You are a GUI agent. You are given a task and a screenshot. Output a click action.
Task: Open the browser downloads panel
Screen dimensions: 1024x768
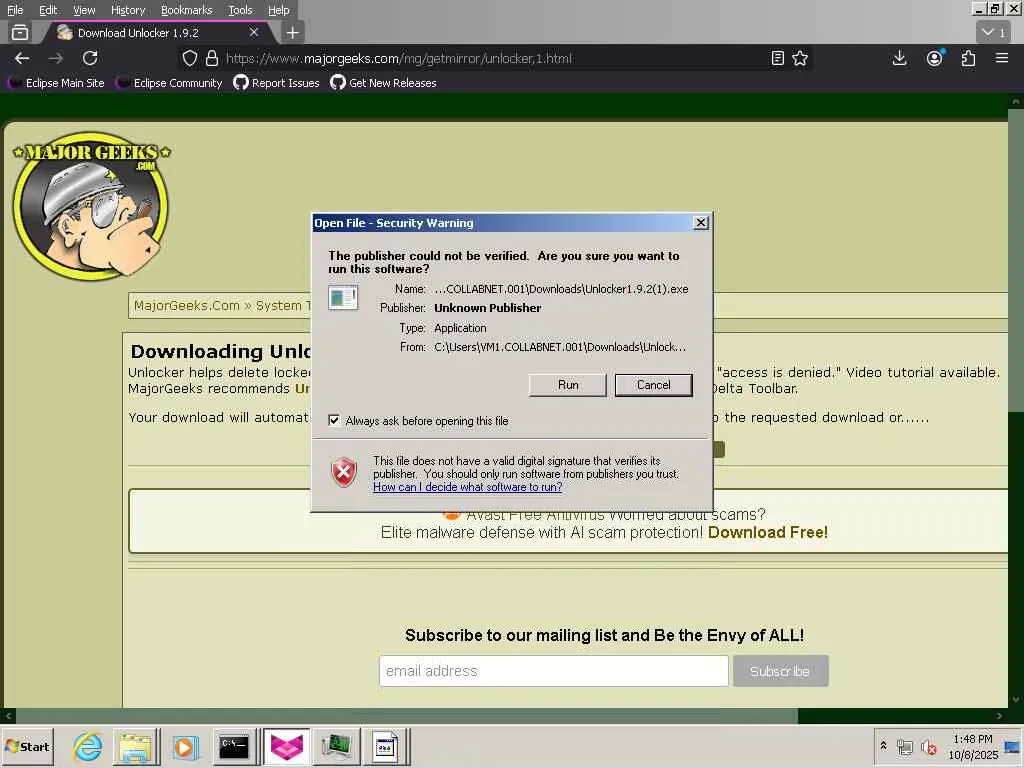899,58
